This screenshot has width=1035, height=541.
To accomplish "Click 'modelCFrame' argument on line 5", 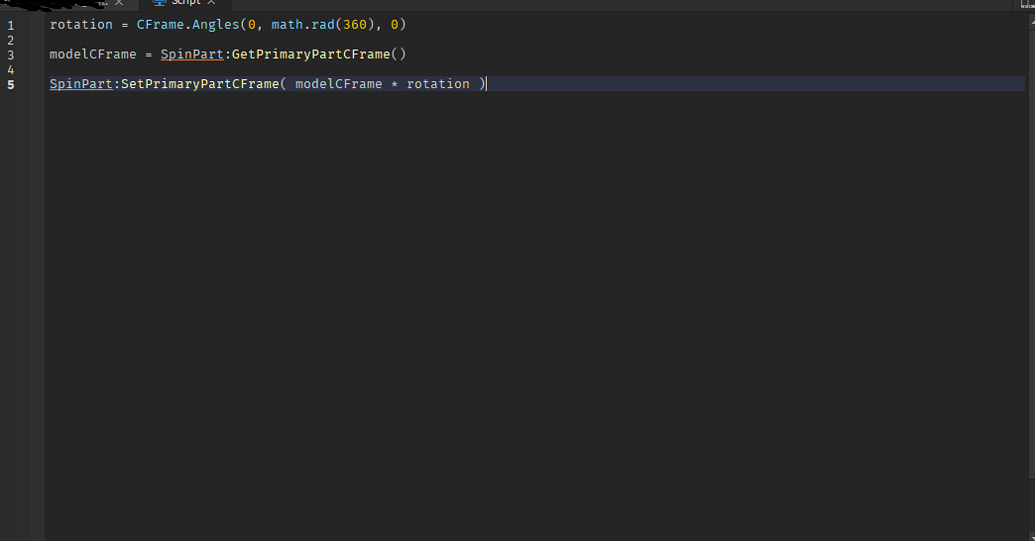I will point(339,84).
